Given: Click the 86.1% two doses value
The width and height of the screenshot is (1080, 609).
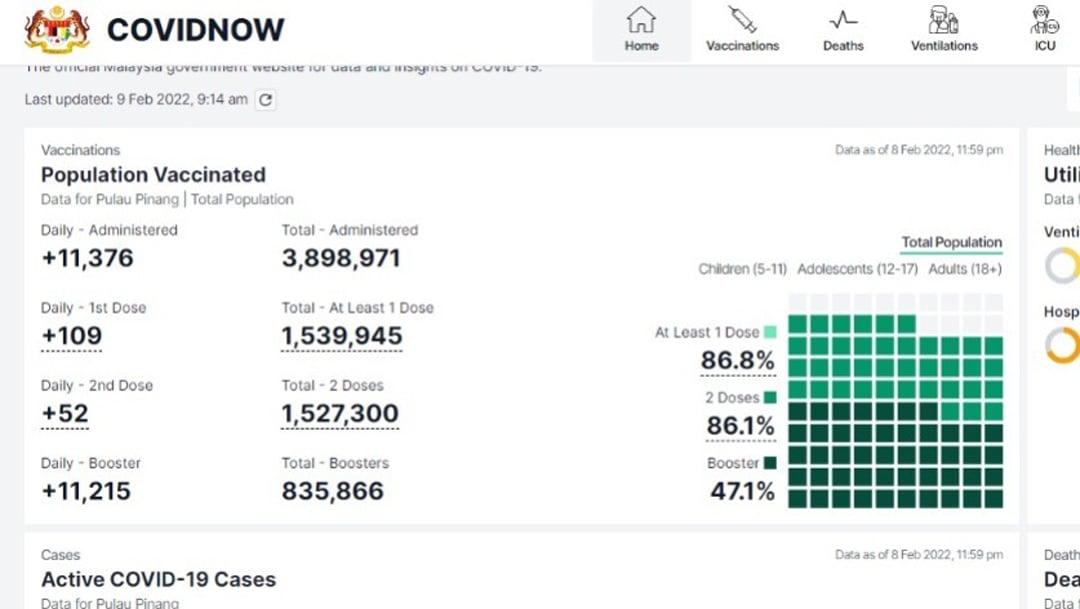Looking at the screenshot, I should point(740,426).
